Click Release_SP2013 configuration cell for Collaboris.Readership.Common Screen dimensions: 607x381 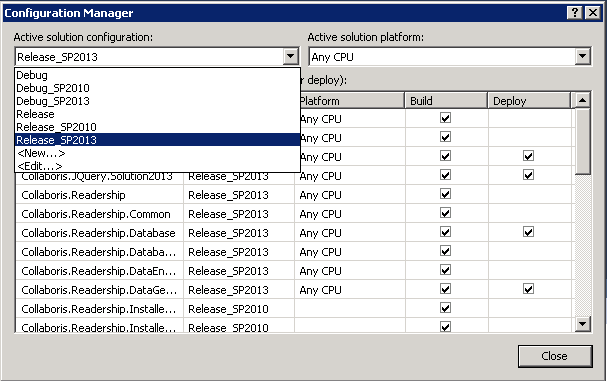point(239,214)
